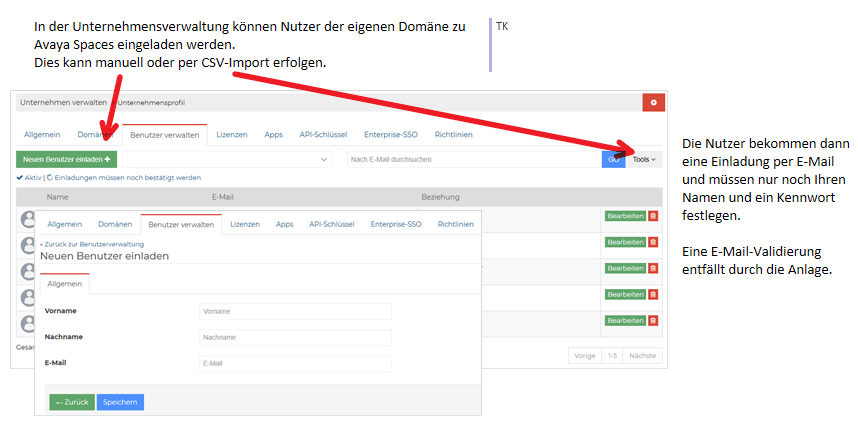Delete the first user via trash icon
The width and height of the screenshot is (858, 438).
point(653,216)
